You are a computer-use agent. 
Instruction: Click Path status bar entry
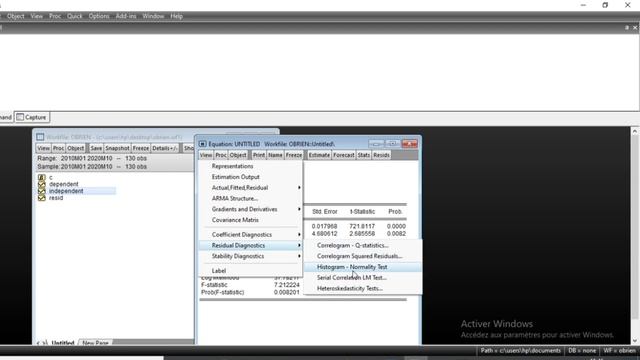tap(520, 351)
